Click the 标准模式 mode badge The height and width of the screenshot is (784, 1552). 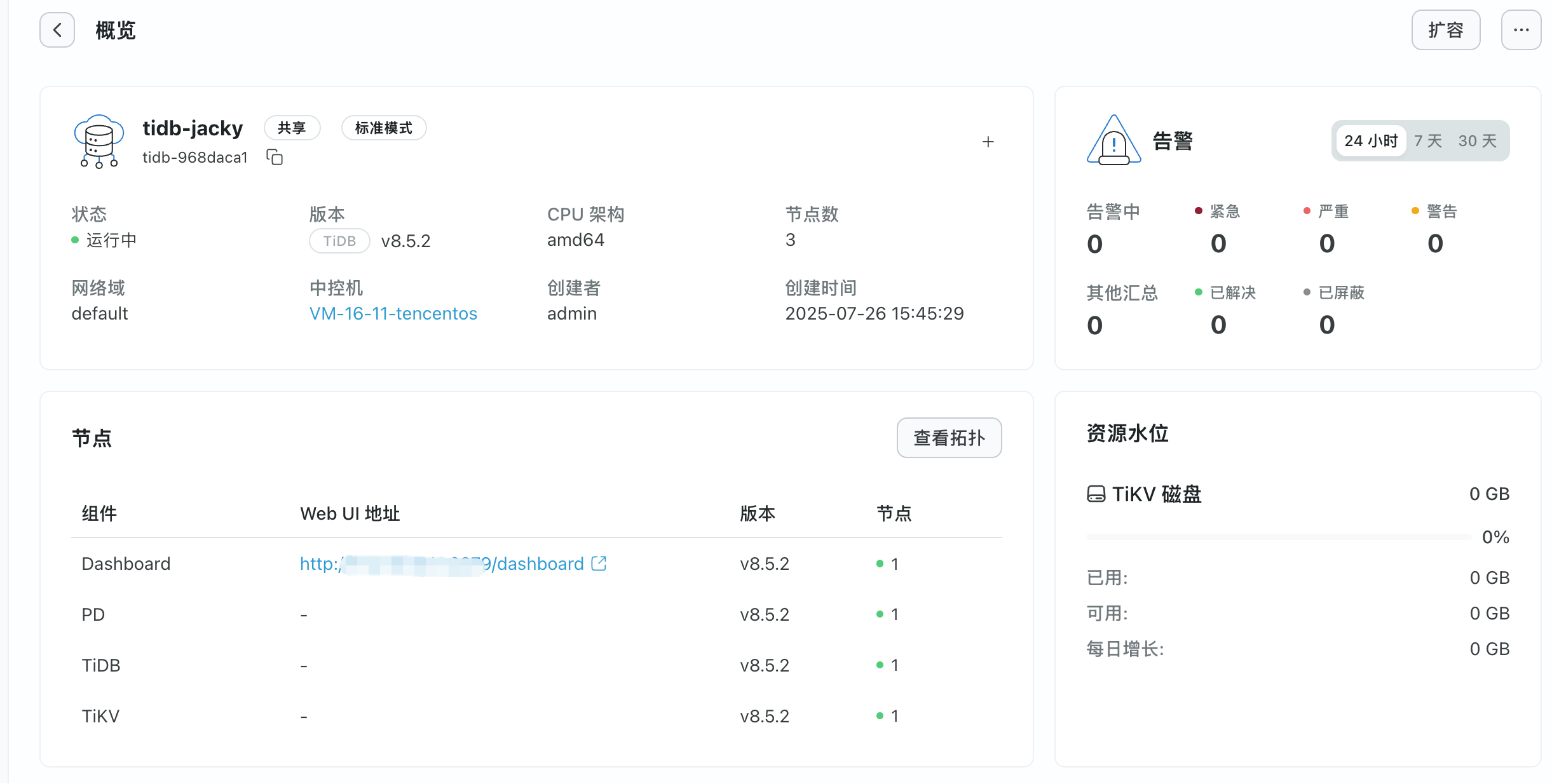(383, 128)
